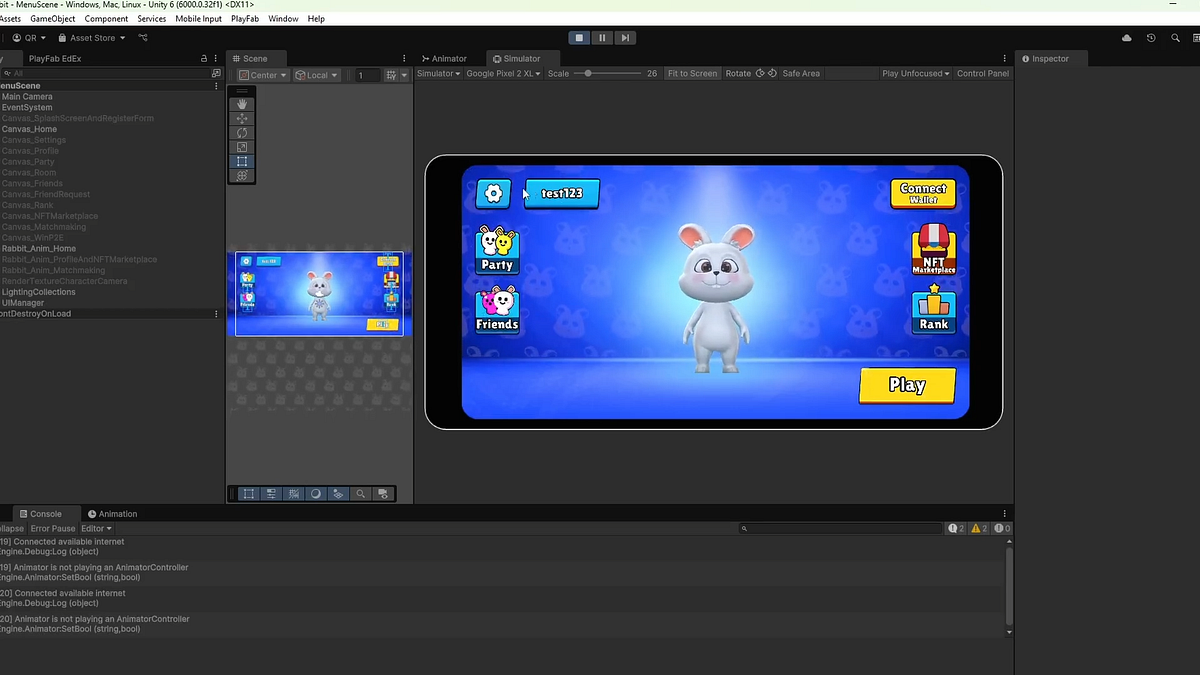Viewport: 1200px width, 675px height.
Task: Toggle the Local transform orientation button
Action: (x=316, y=73)
